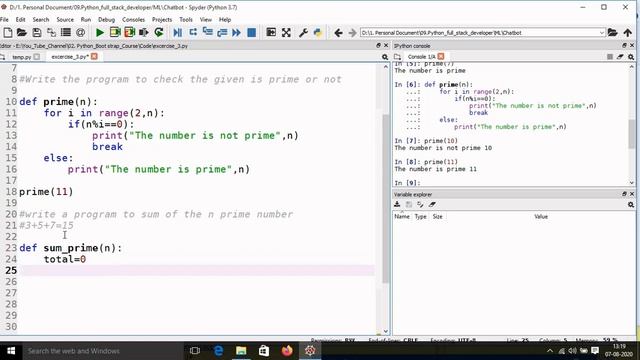640x360 pixels.
Task: Open the file list / browse tabs icon
Action: tap(66, 32)
